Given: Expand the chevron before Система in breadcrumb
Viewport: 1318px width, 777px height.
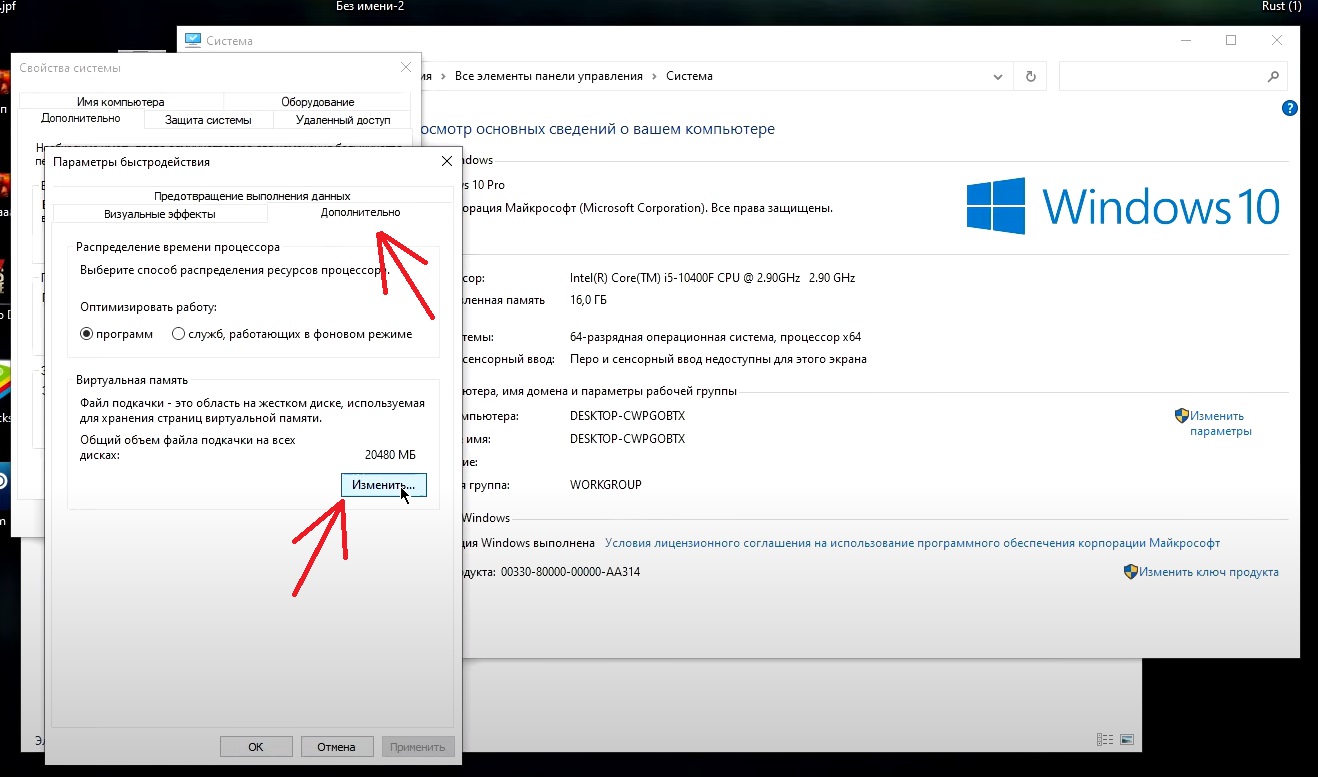Looking at the screenshot, I should pos(655,76).
